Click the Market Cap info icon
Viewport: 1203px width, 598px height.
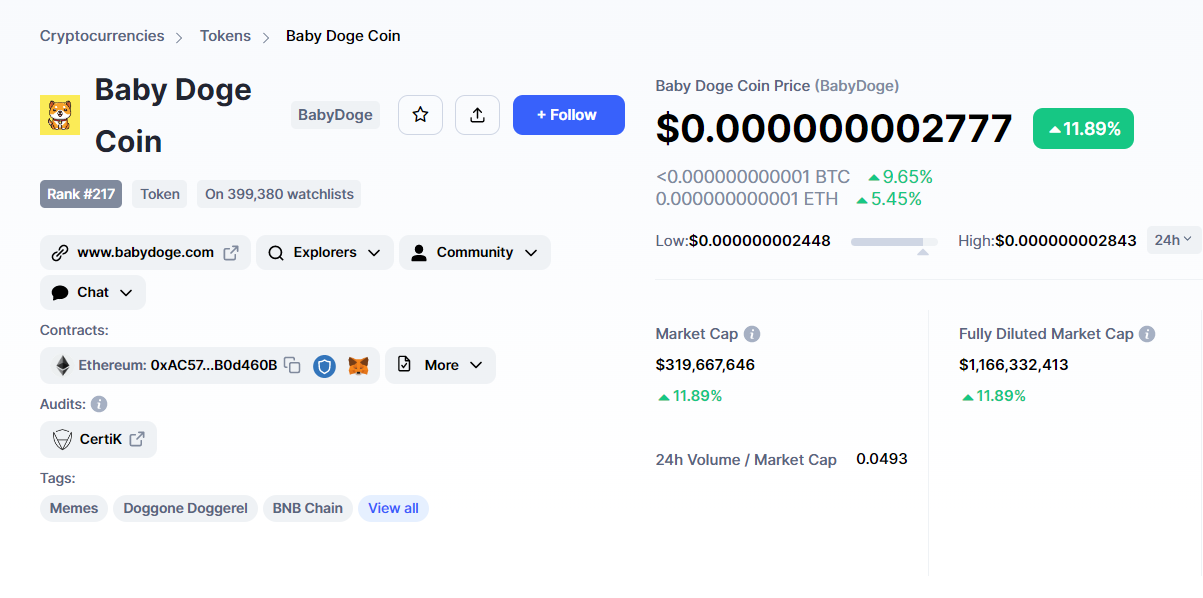coord(752,334)
